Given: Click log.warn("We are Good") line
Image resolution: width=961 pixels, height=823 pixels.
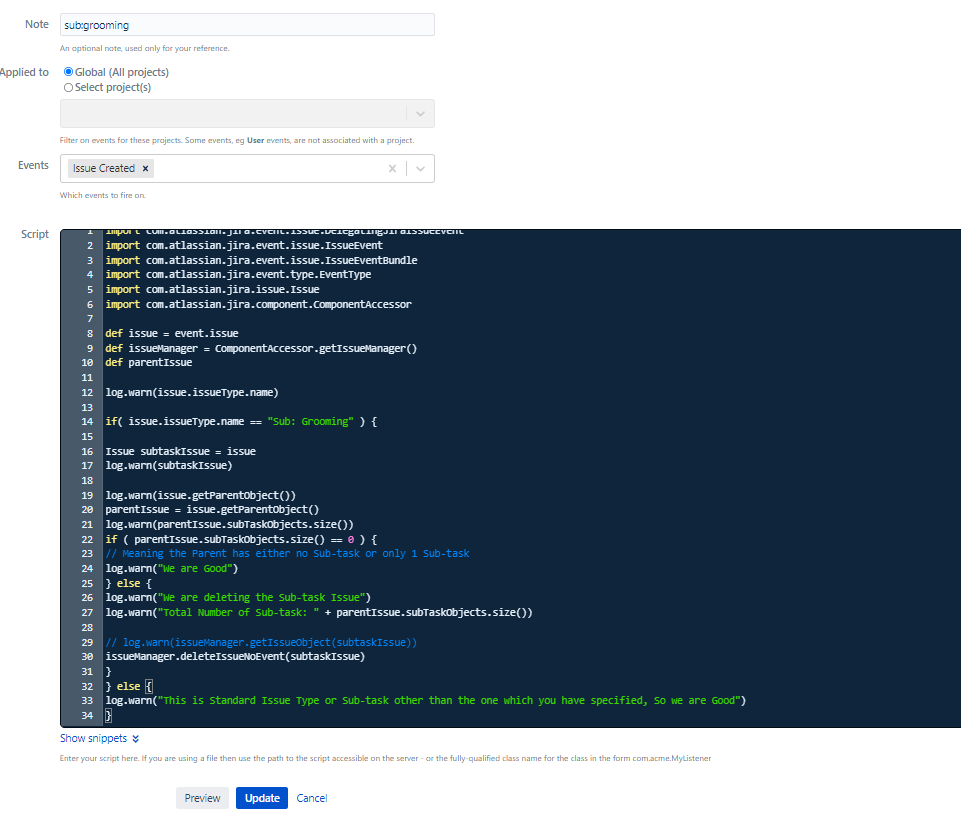Looking at the screenshot, I should [172, 569].
